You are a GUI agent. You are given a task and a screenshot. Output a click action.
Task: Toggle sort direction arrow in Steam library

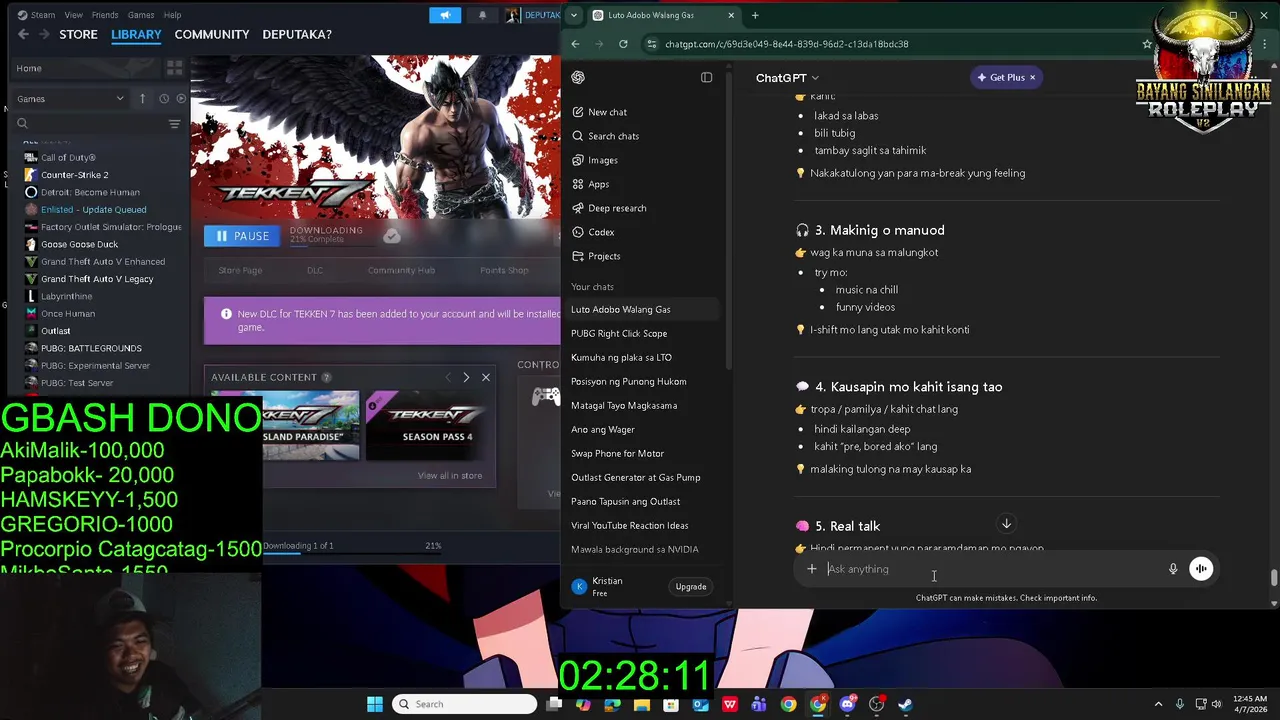[142, 98]
